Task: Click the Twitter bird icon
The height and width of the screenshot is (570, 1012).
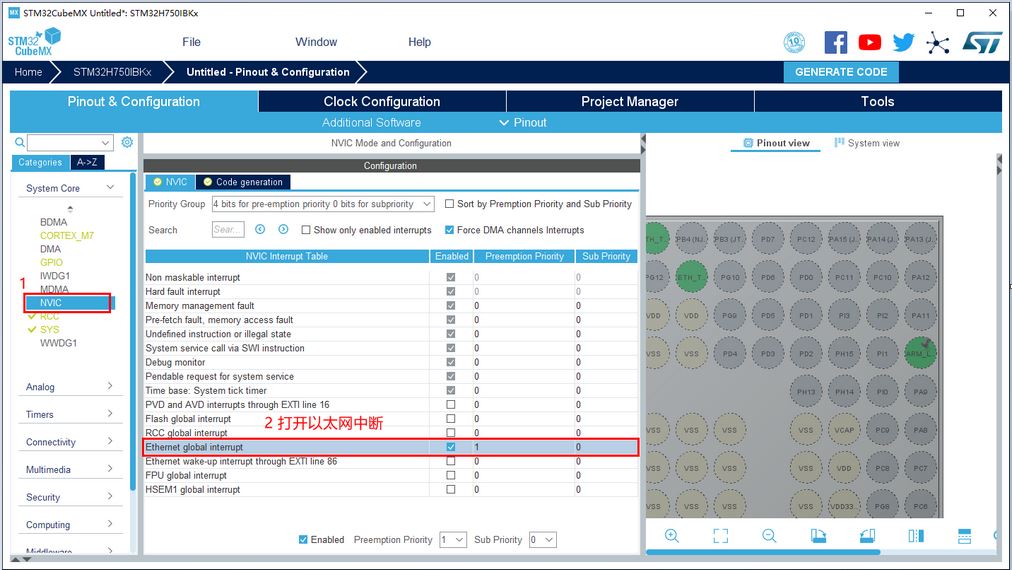Action: pos(904,42)
